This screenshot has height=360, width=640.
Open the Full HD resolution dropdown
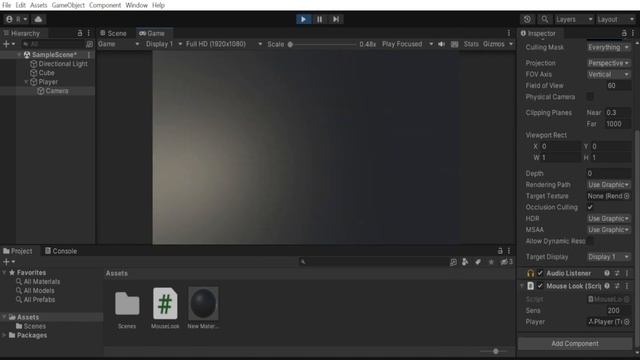coord(224,44)
